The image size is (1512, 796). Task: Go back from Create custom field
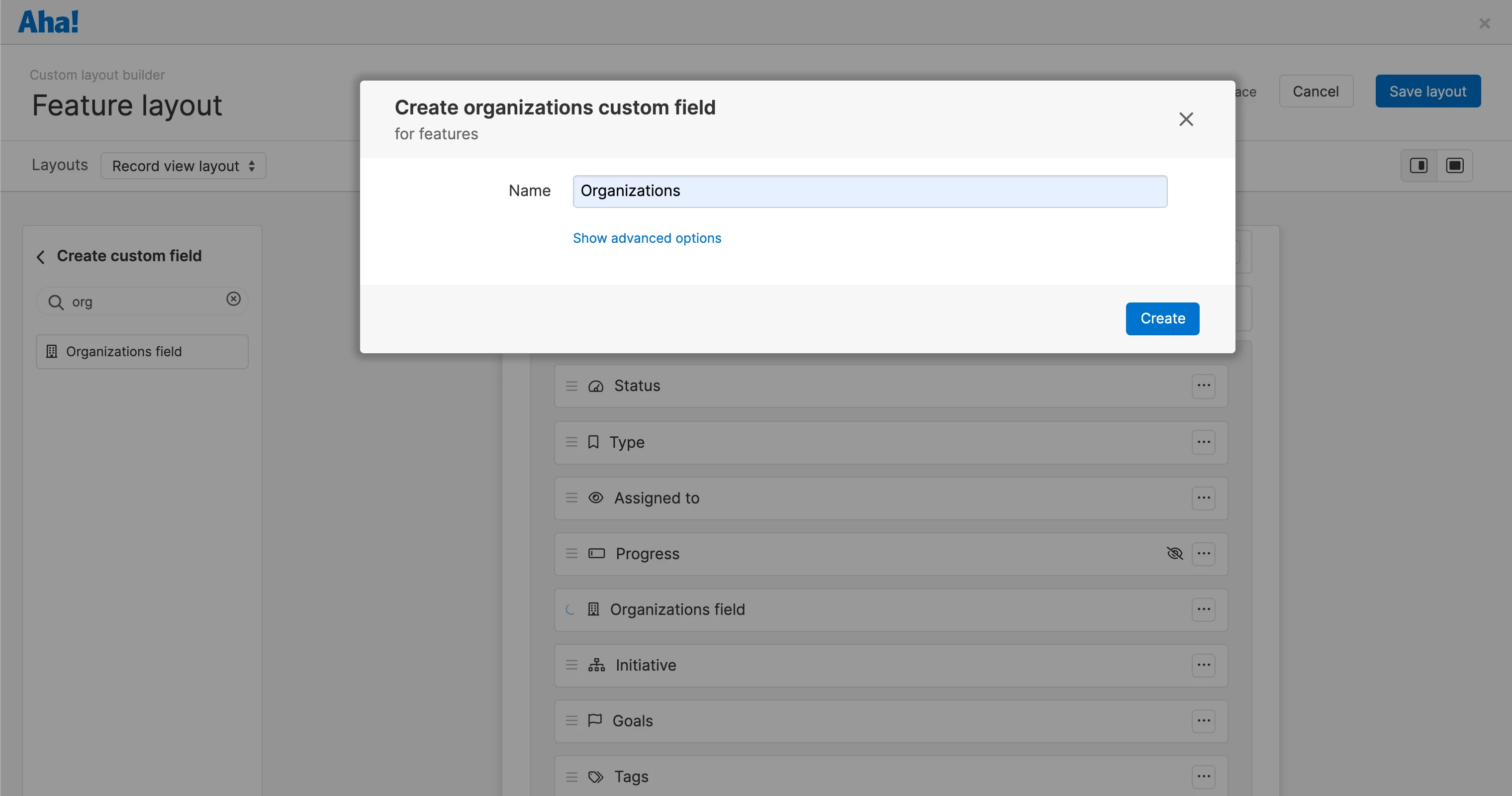coord(40,257)
